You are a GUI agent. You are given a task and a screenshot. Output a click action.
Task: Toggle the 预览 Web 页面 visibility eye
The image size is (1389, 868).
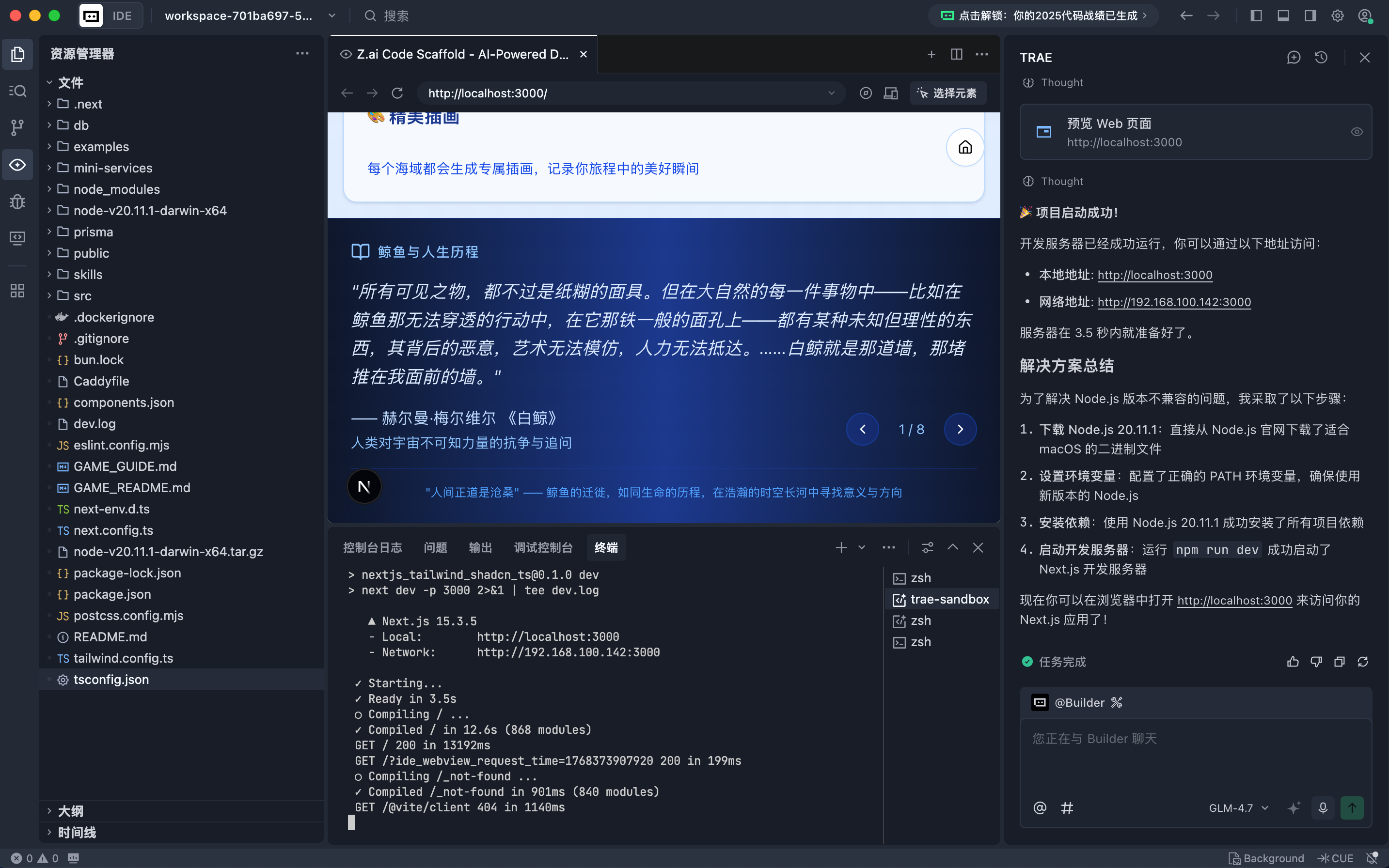click(1357, 131)
